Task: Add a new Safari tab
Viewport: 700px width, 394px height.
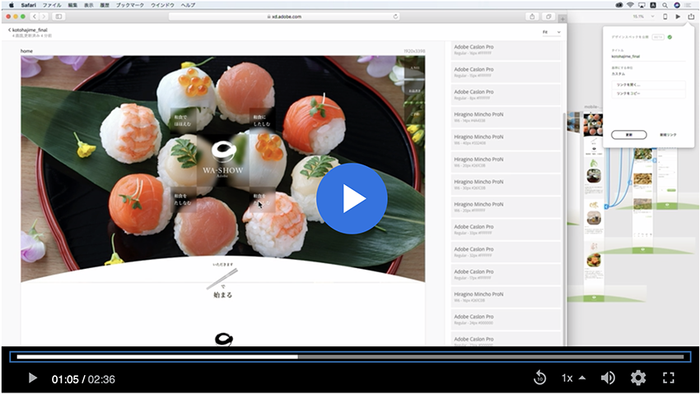Action: (x=562, y=19)
